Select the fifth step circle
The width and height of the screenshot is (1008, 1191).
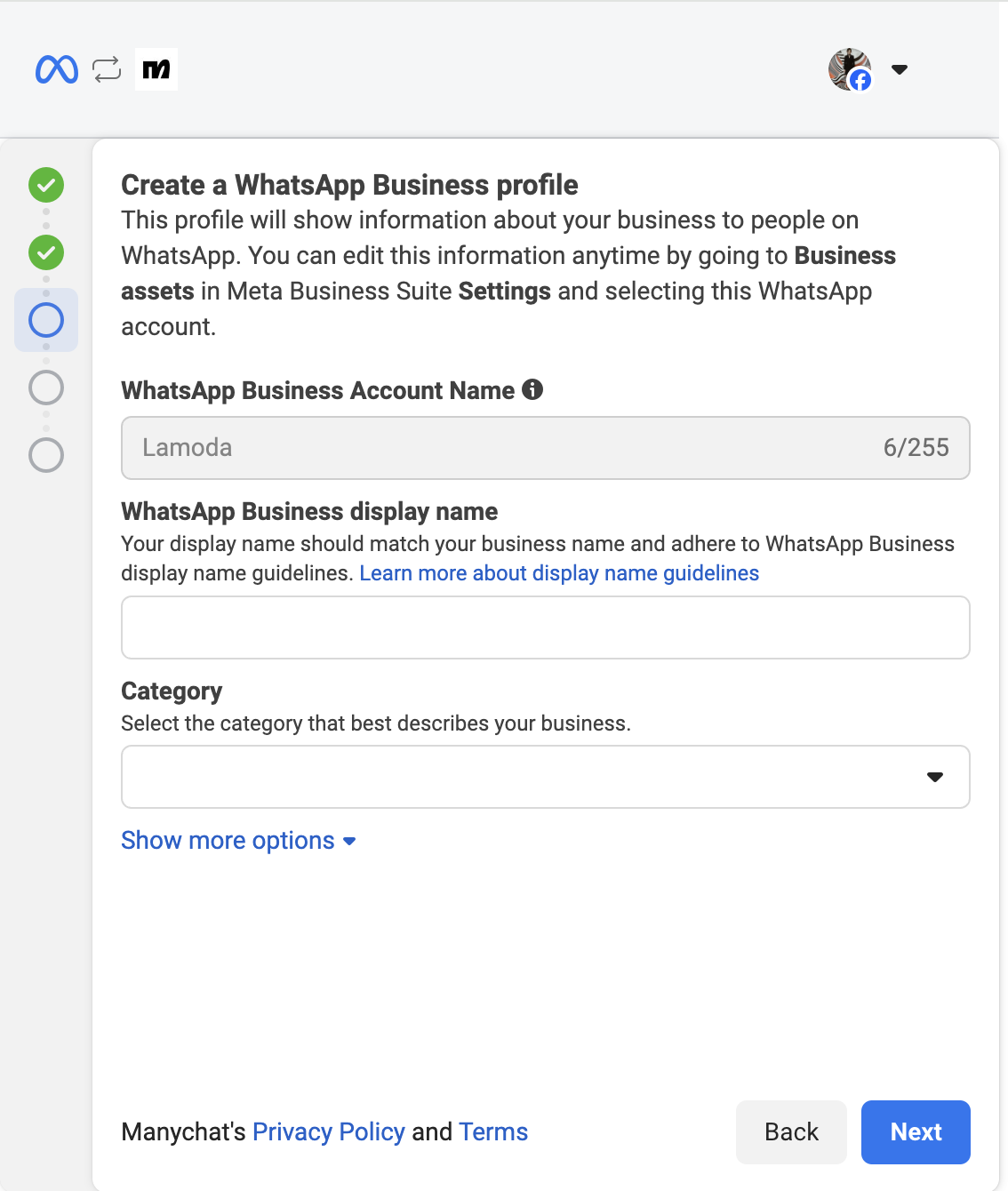tap(46, 455)
